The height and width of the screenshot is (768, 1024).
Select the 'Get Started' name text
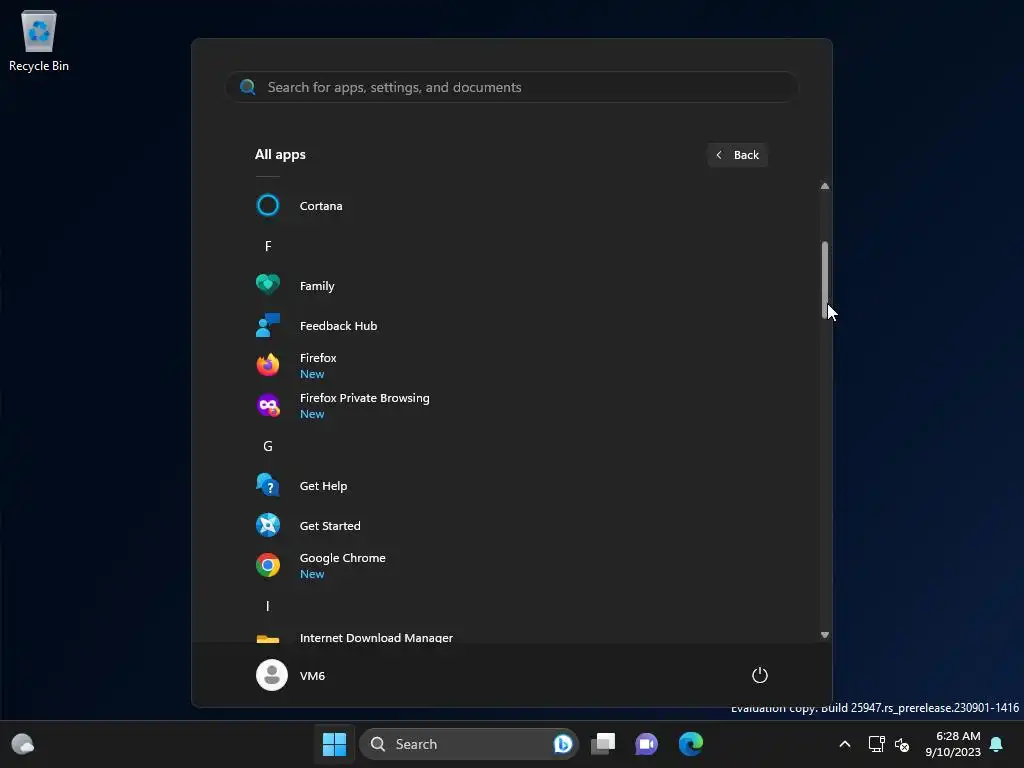click(330, 526)
